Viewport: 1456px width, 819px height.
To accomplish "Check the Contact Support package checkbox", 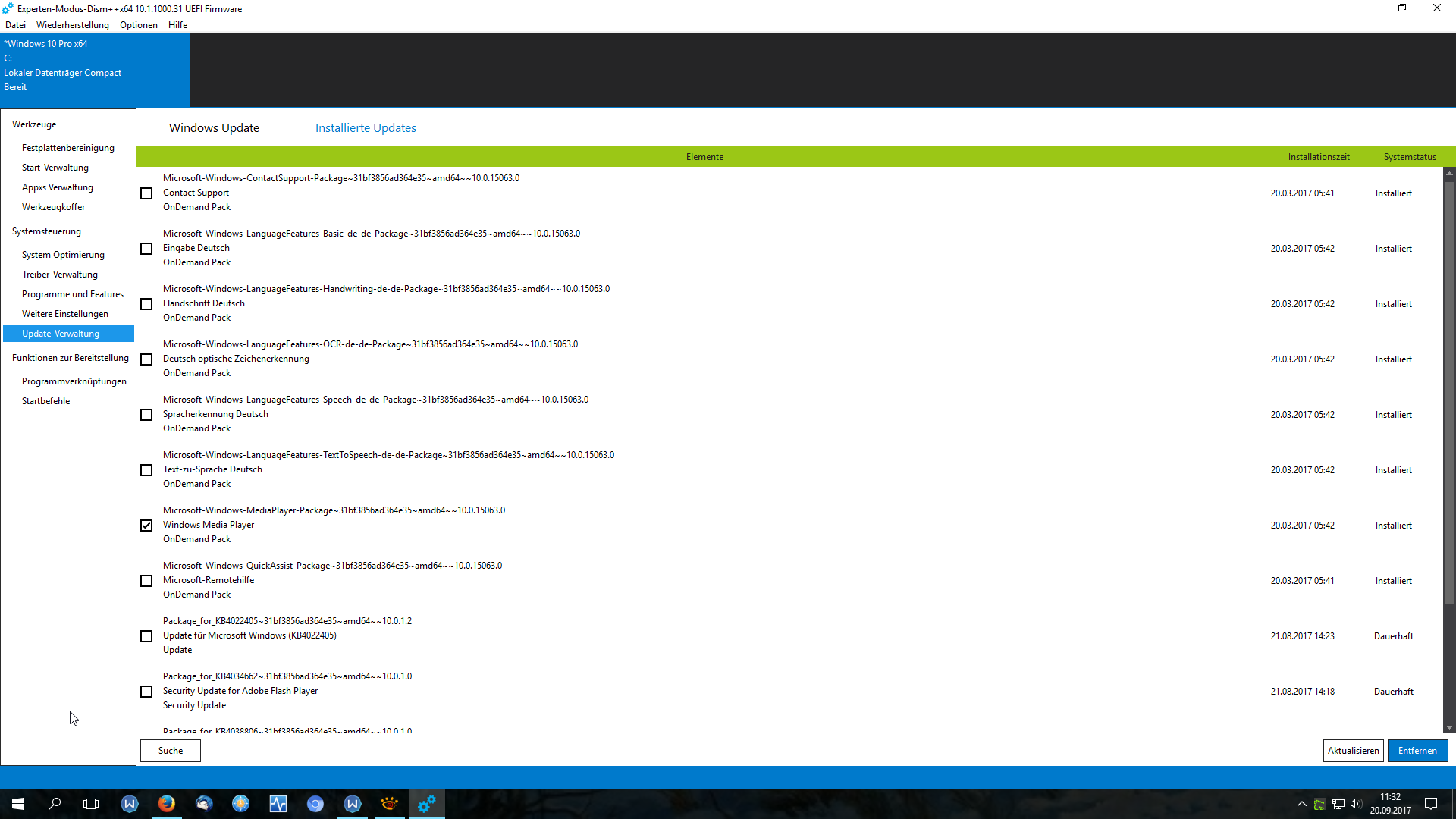I will (146, 193).
